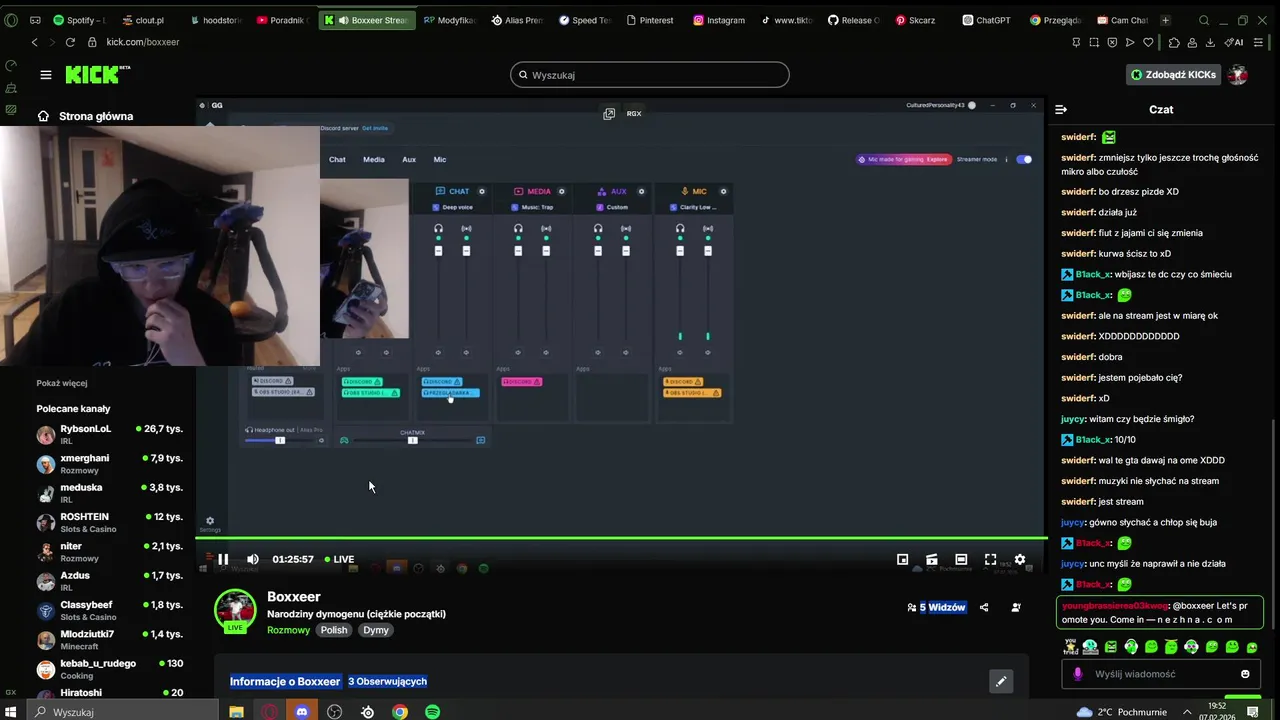
Task: Open settings gear for the MEDIA channel
Action: point(562,191)
